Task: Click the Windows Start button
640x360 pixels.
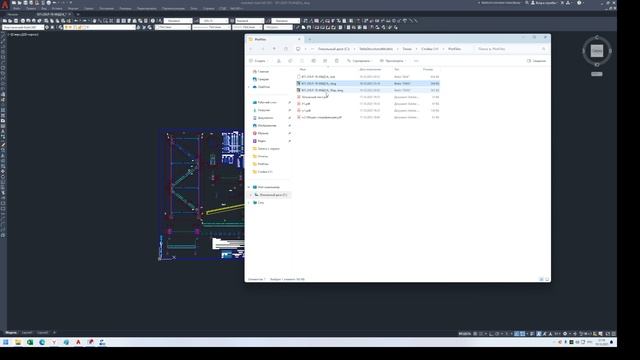Action: tap(6, 342)
